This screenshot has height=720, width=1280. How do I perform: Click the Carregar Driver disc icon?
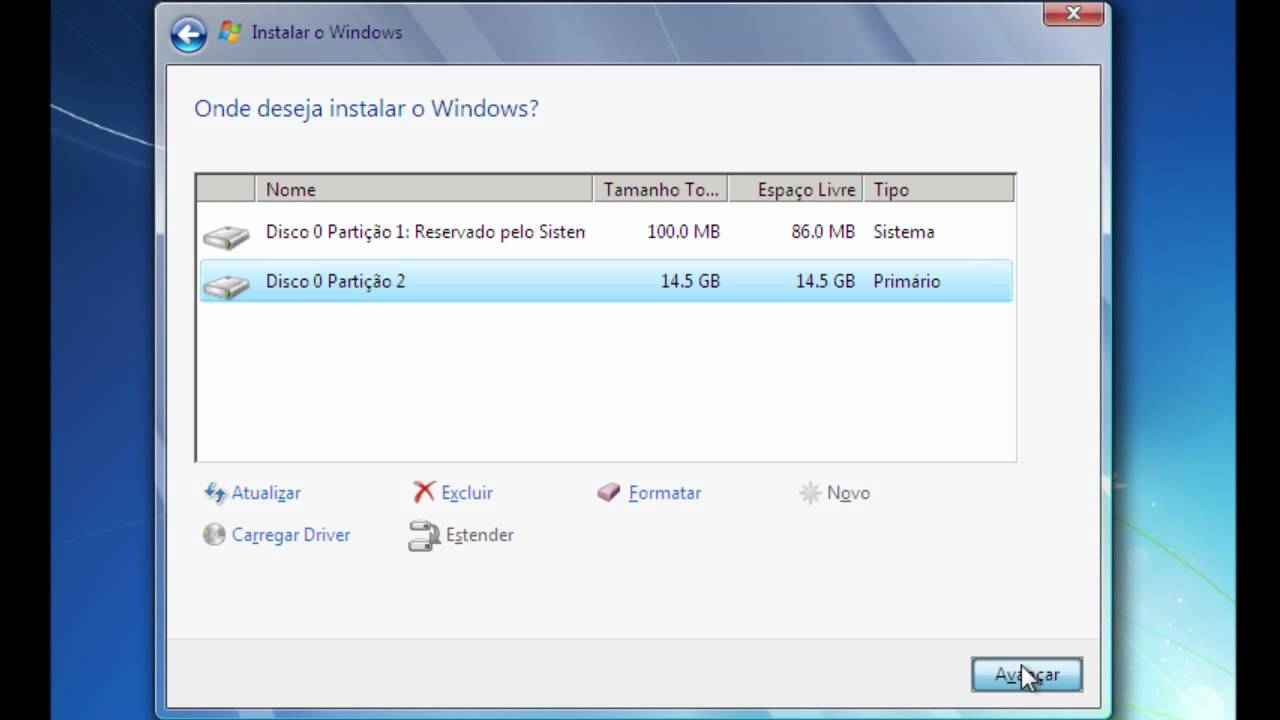(214, 534)
